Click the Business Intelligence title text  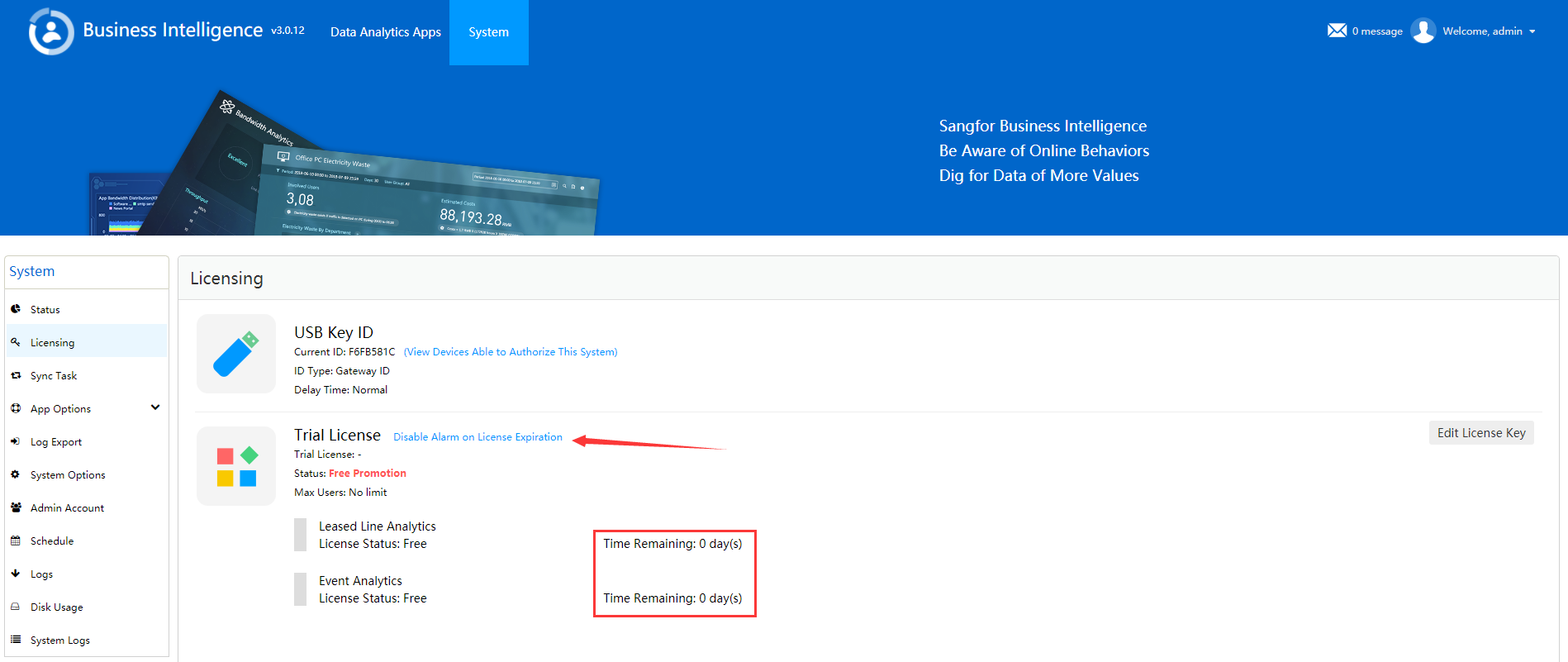point(173,30)
